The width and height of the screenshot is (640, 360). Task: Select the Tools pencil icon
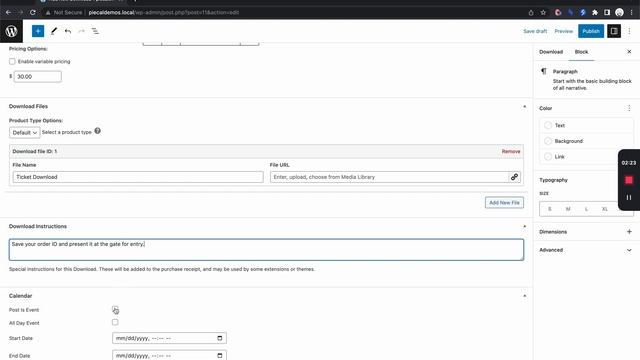pos(54,31)
